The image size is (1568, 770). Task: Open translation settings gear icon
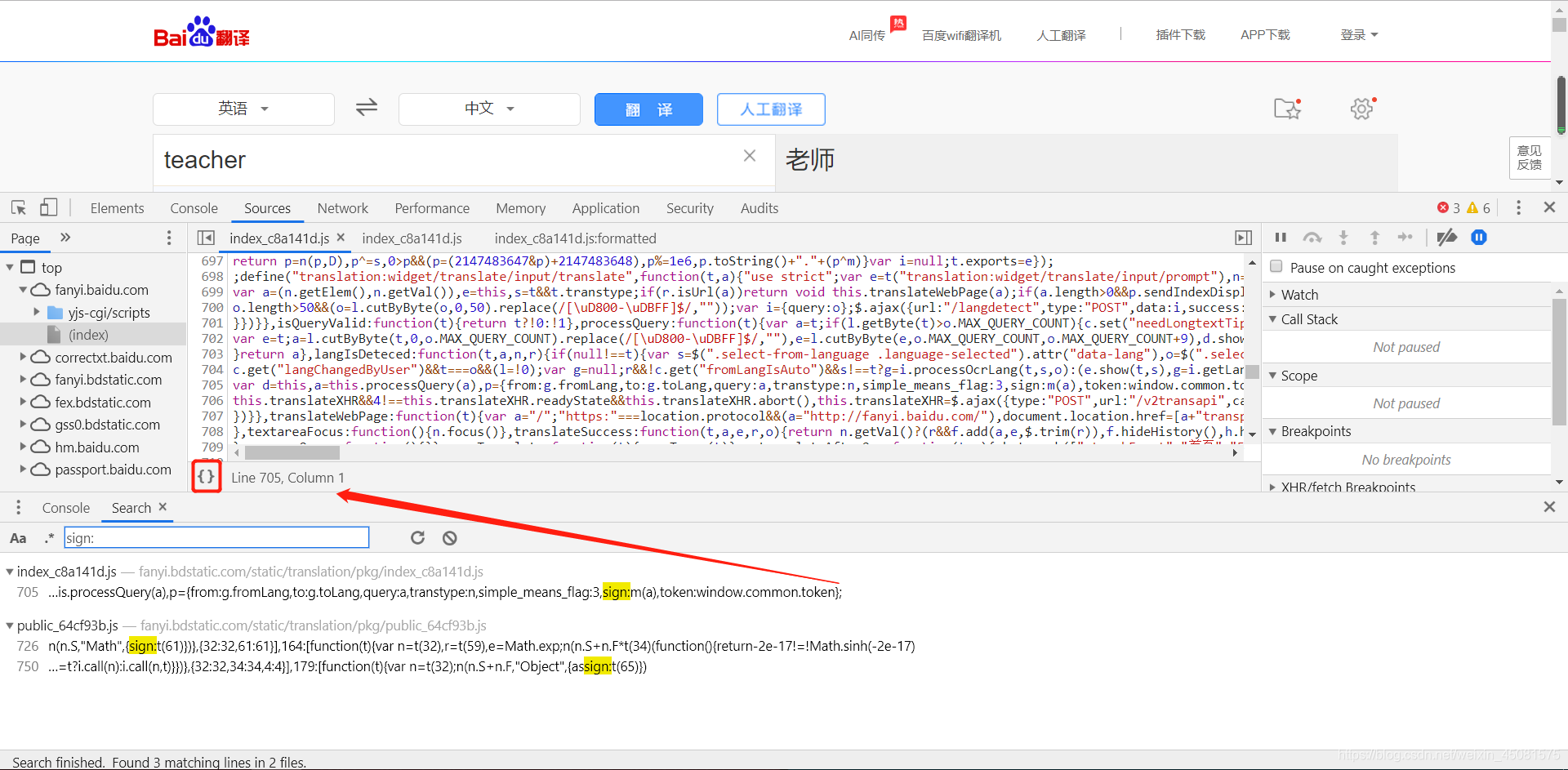tap(1362, 108)
